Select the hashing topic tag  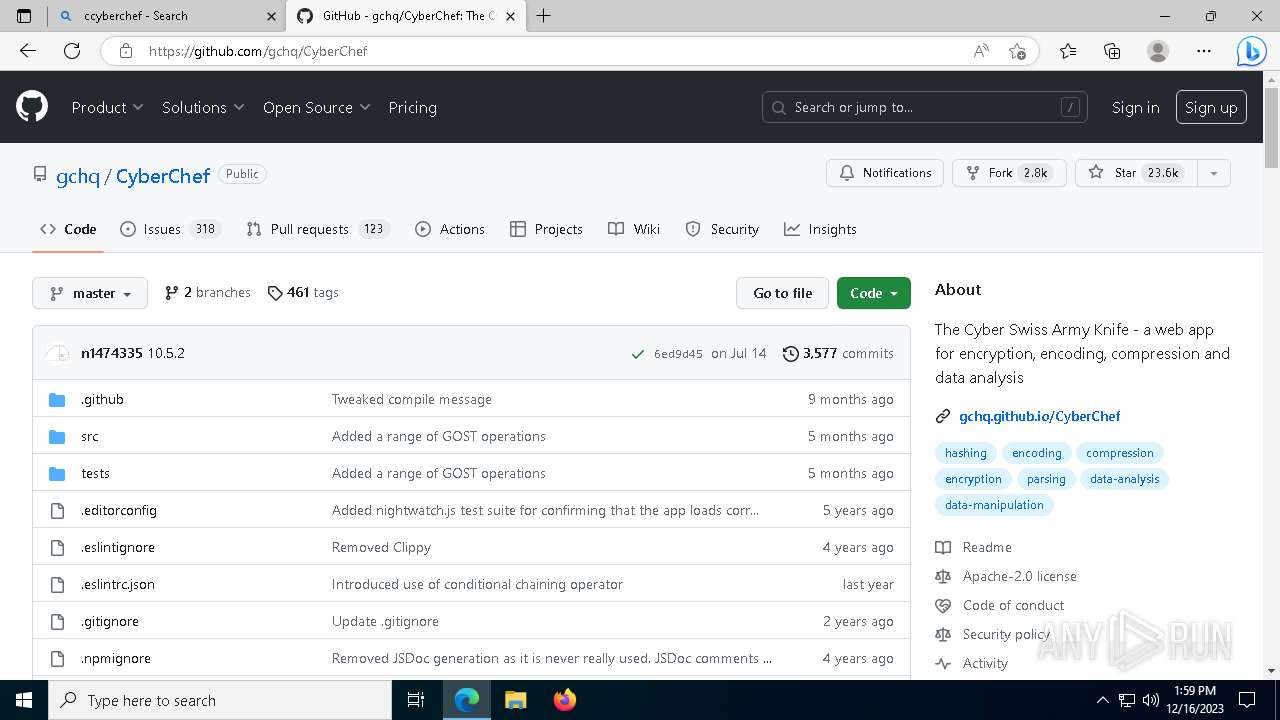click(x=966, y=453)
